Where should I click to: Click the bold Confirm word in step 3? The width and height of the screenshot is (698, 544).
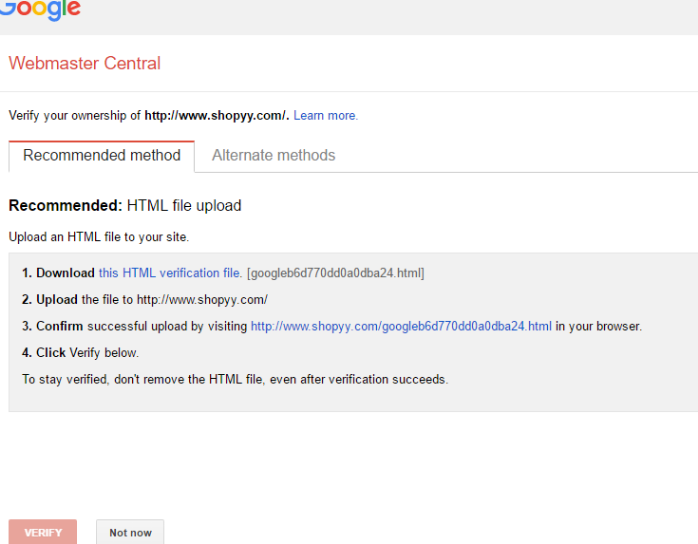[60, 326]
